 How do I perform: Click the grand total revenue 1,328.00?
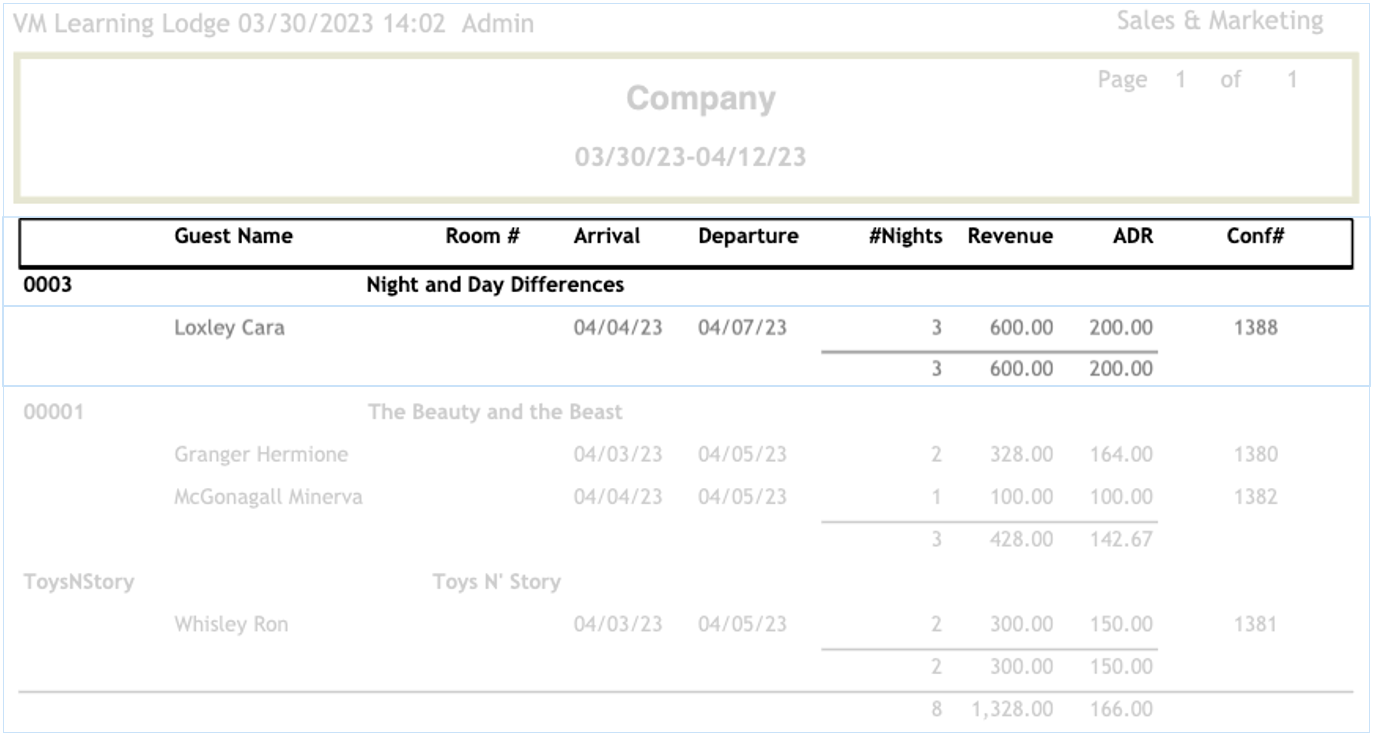(x=1011, y=709)
